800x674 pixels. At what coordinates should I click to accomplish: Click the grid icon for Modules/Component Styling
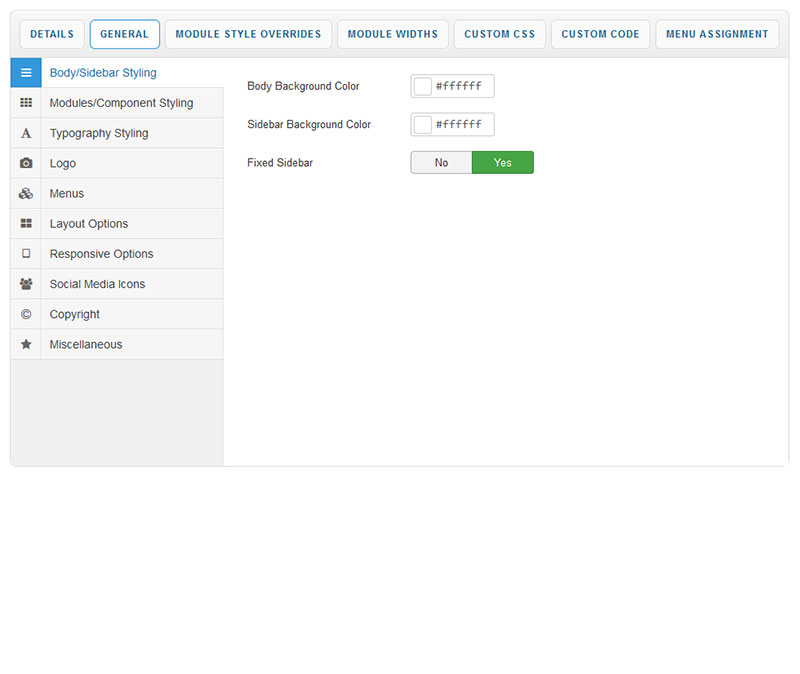coord(26,103)
